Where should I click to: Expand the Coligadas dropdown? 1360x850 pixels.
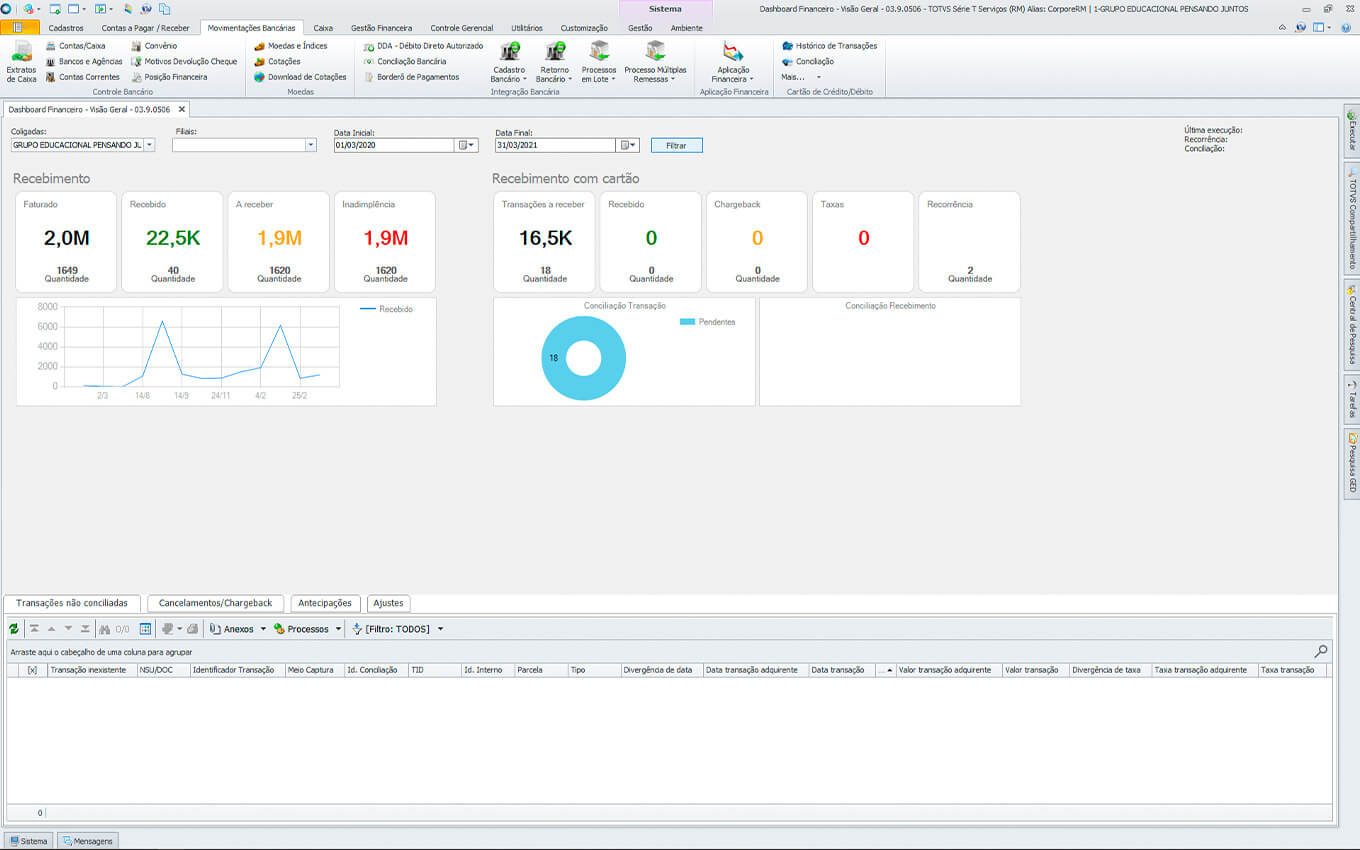[150, 145]
